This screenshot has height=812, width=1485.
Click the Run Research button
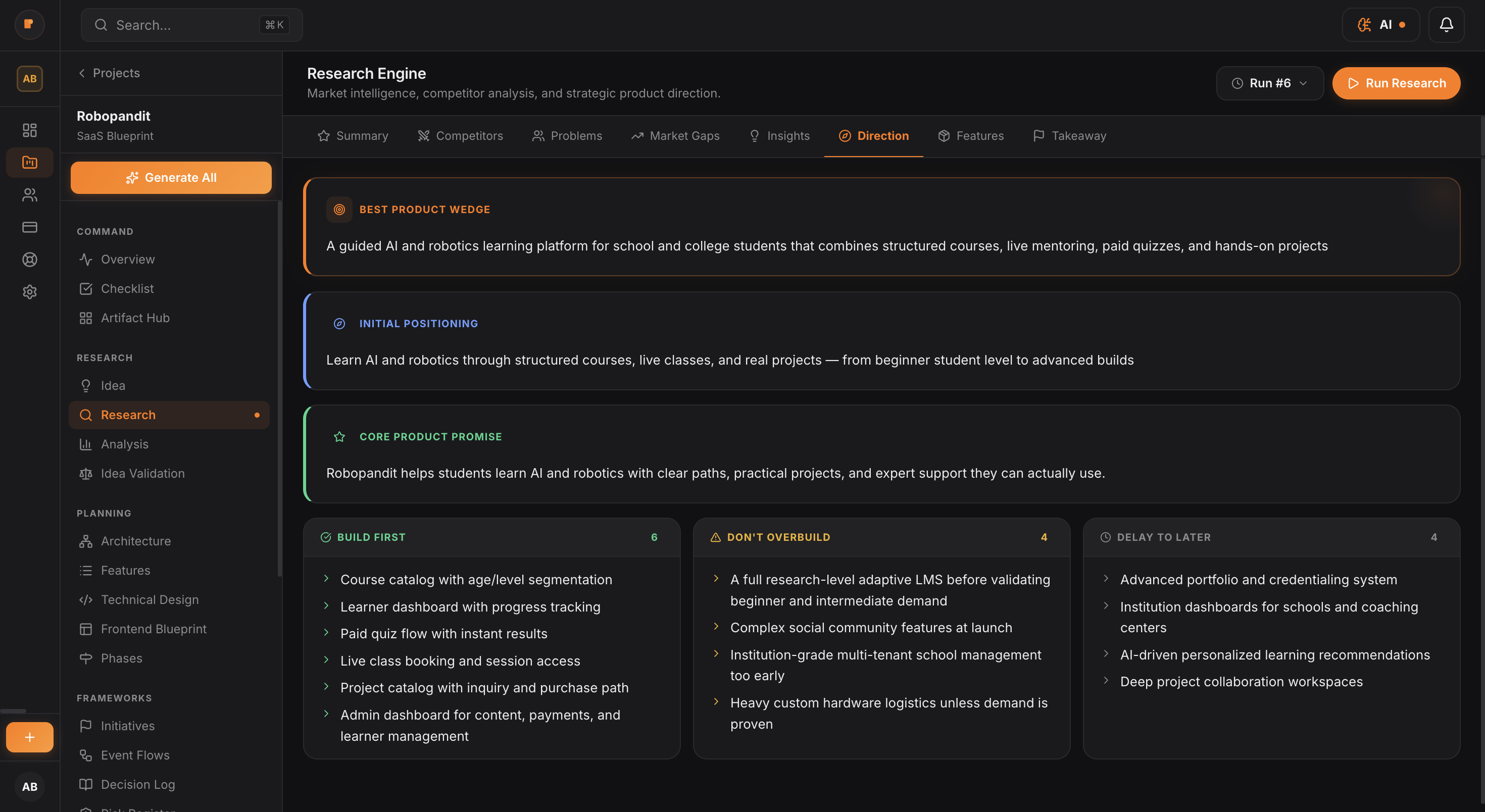[x=1396, y=83]
